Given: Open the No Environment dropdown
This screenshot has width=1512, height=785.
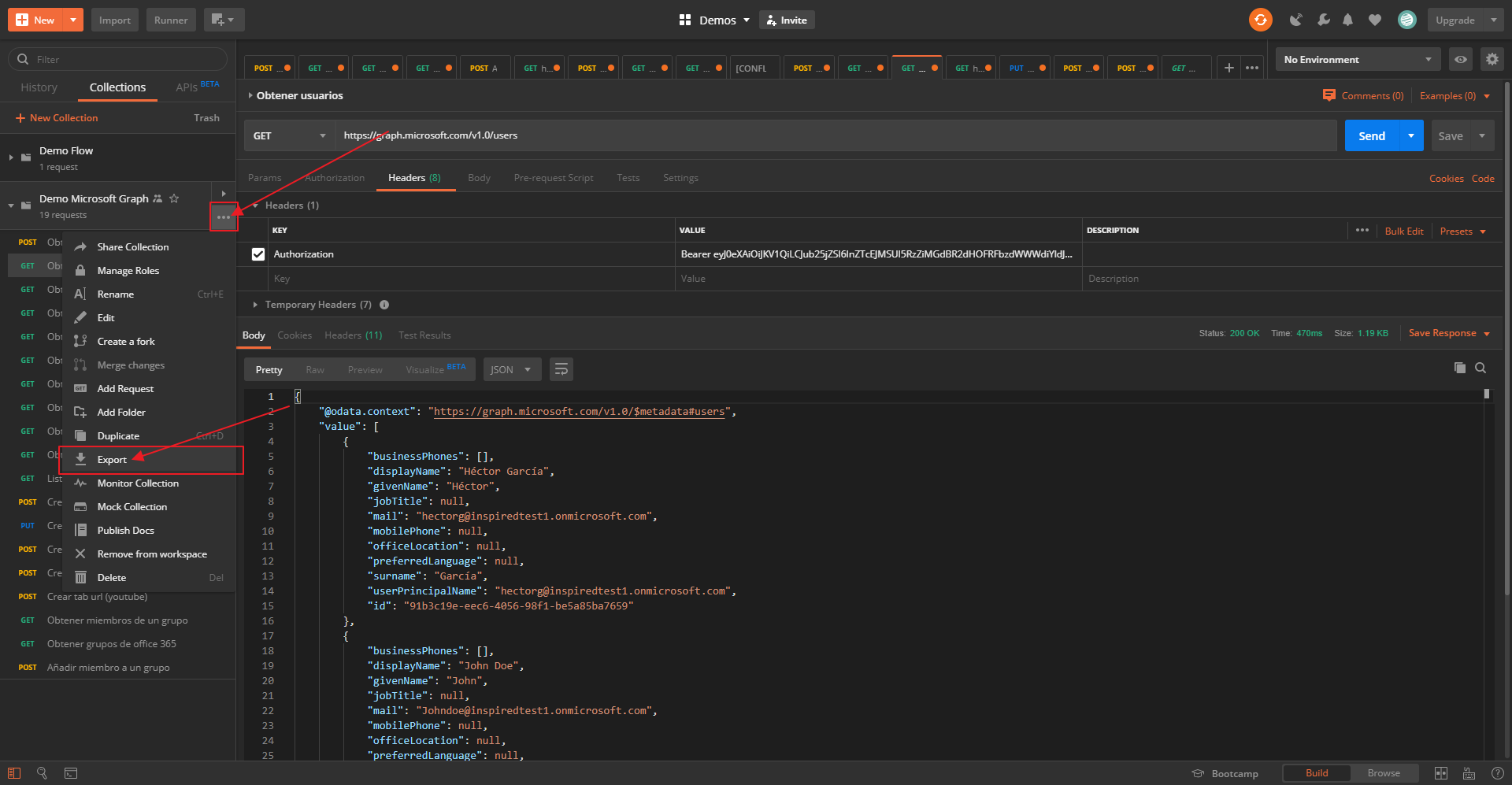Looking at the screenshot, I should (1357, 59).
